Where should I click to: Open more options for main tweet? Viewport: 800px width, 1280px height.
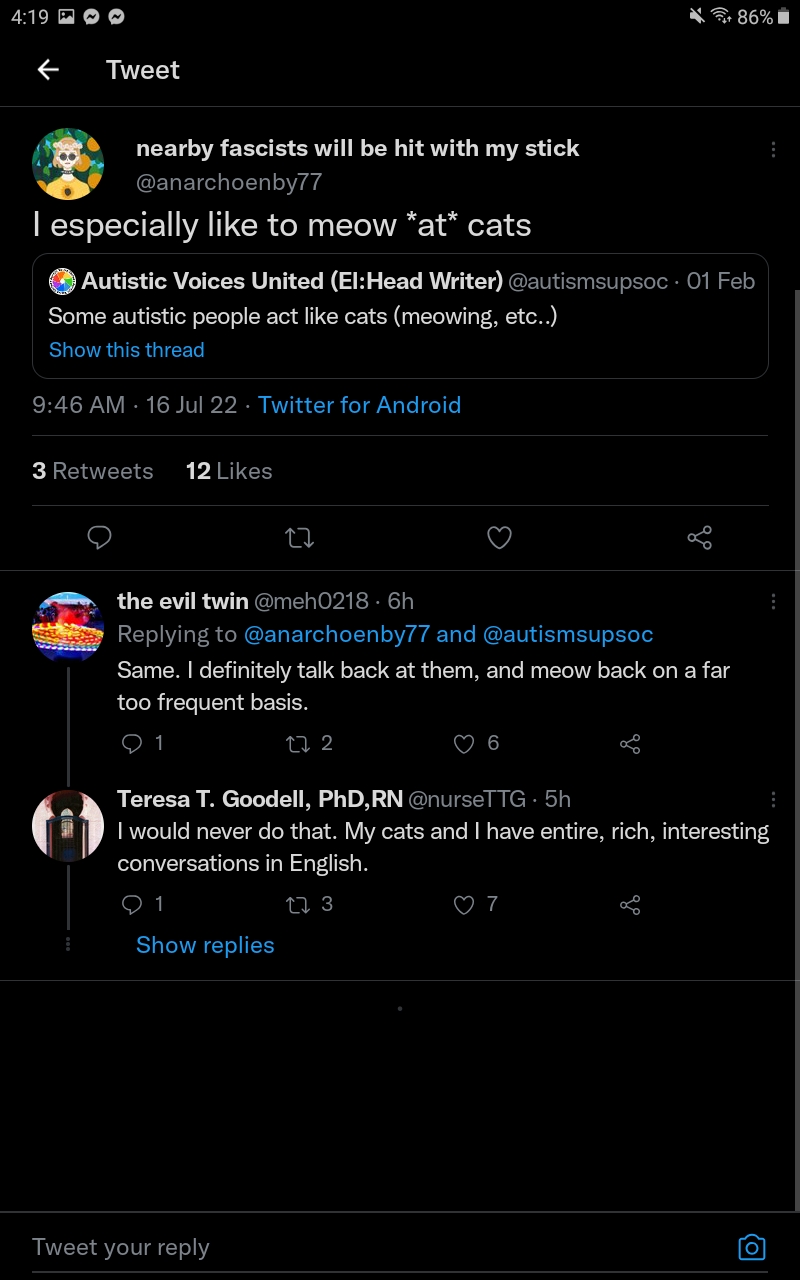[773, 149]
